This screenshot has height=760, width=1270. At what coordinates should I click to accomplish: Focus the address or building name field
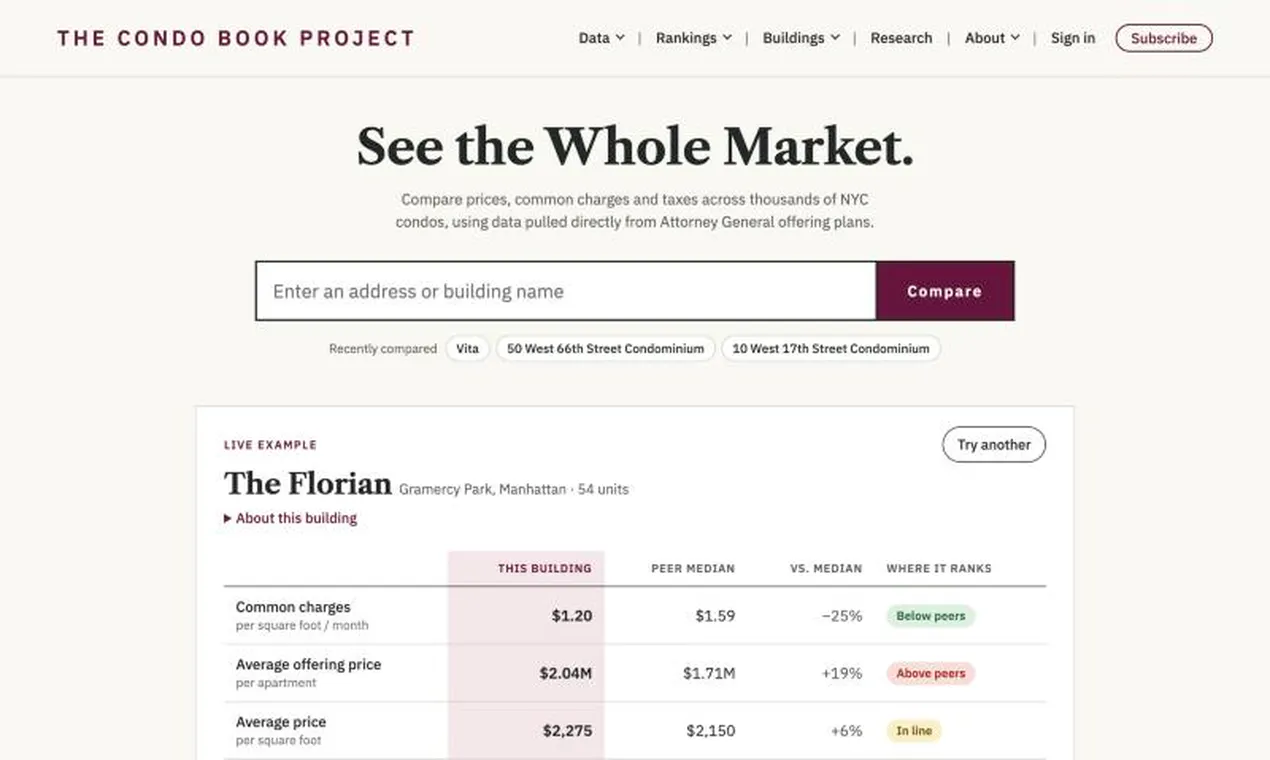click(x=566, y=291)
